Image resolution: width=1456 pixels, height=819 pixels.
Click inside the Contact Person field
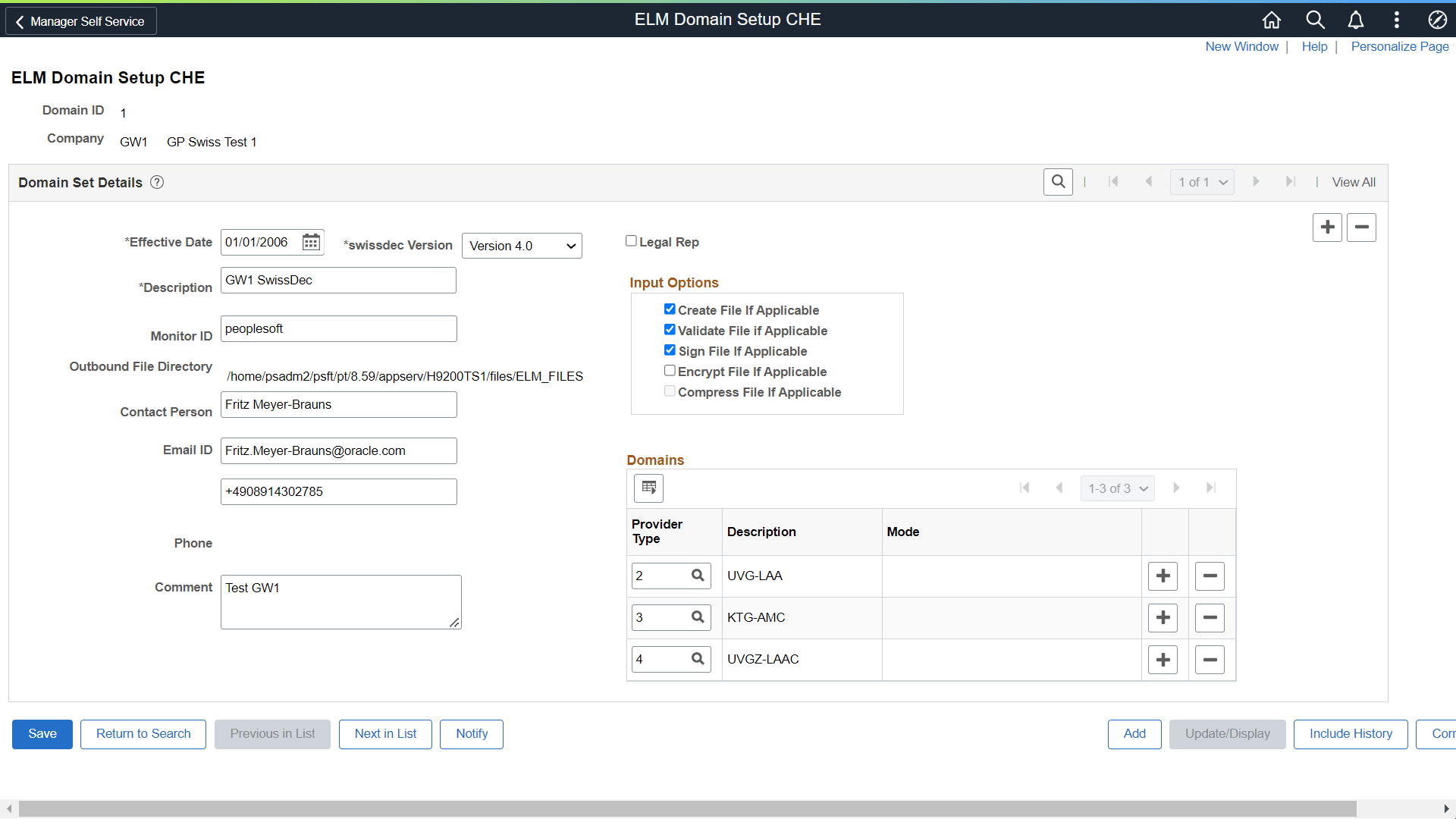tap(338, 404)
